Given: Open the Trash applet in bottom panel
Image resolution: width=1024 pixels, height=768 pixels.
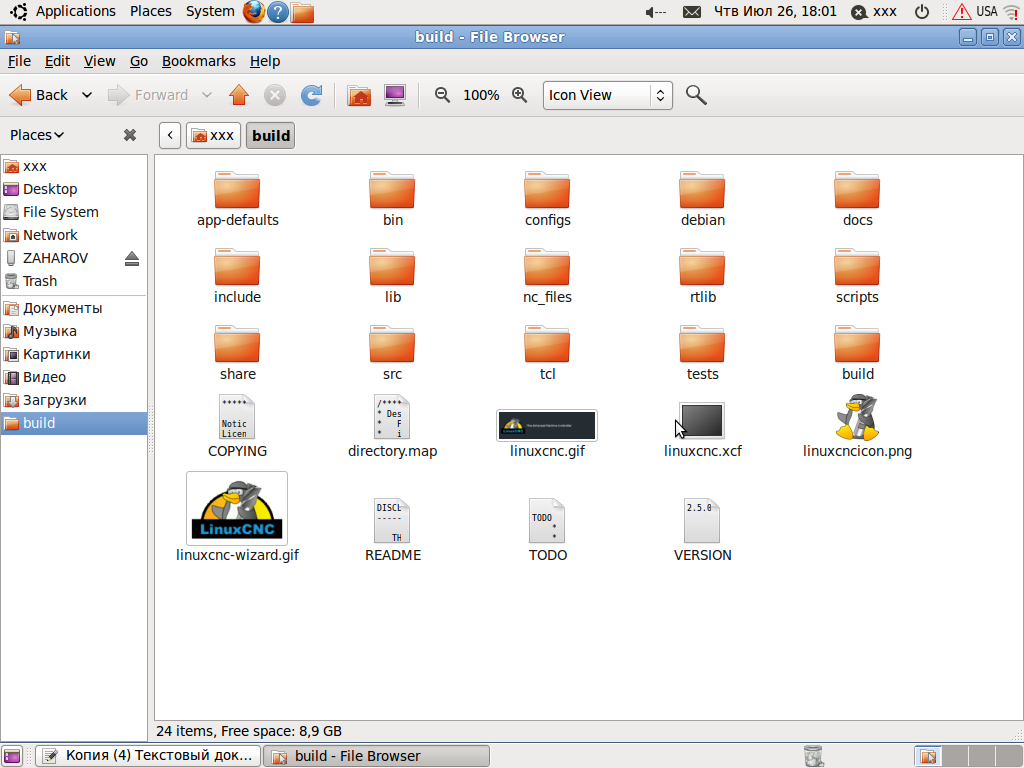Looking at the screenshot, I should tap(813, 756).
